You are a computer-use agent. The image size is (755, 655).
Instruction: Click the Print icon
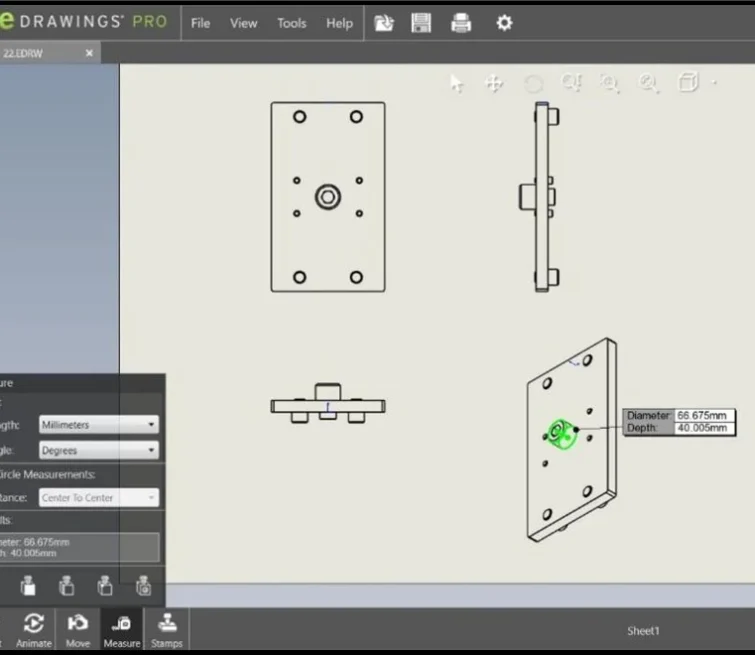coord(461,23)
